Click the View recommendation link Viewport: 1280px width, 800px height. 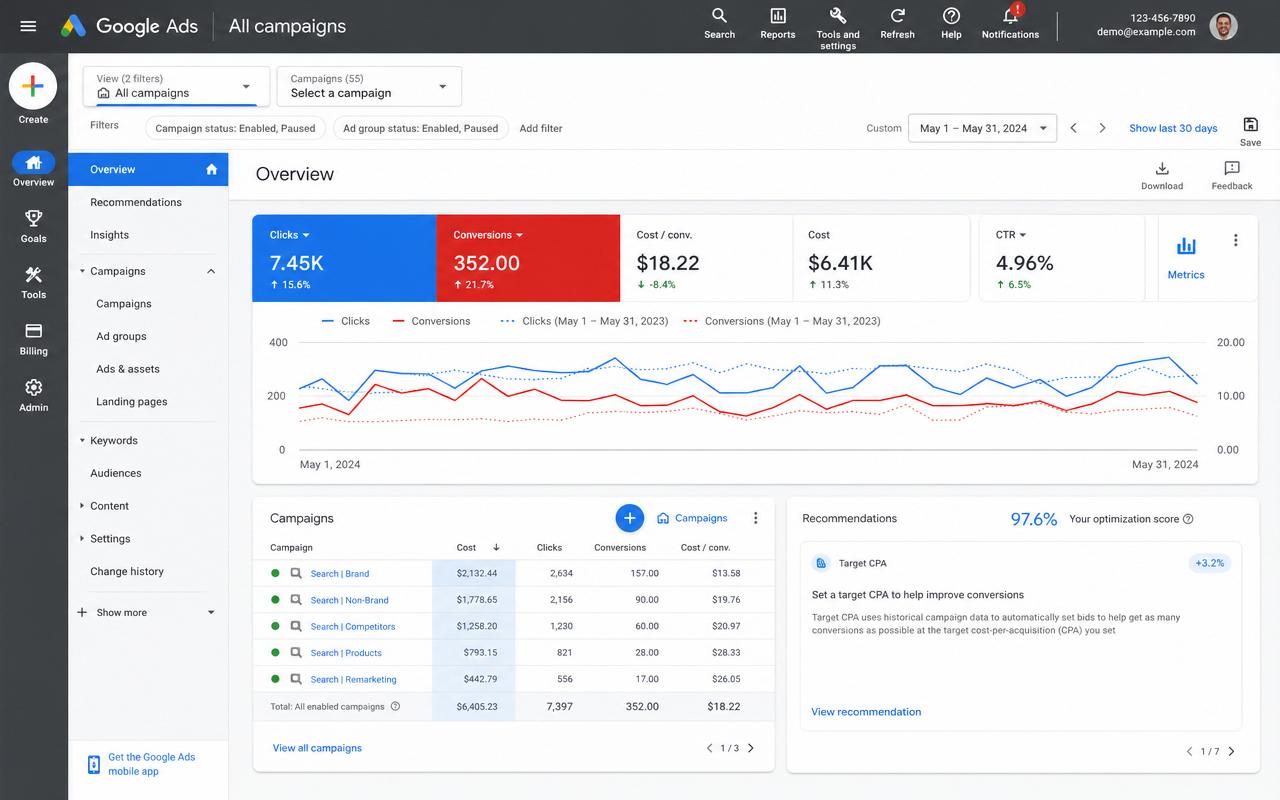(x=866, y=712)
